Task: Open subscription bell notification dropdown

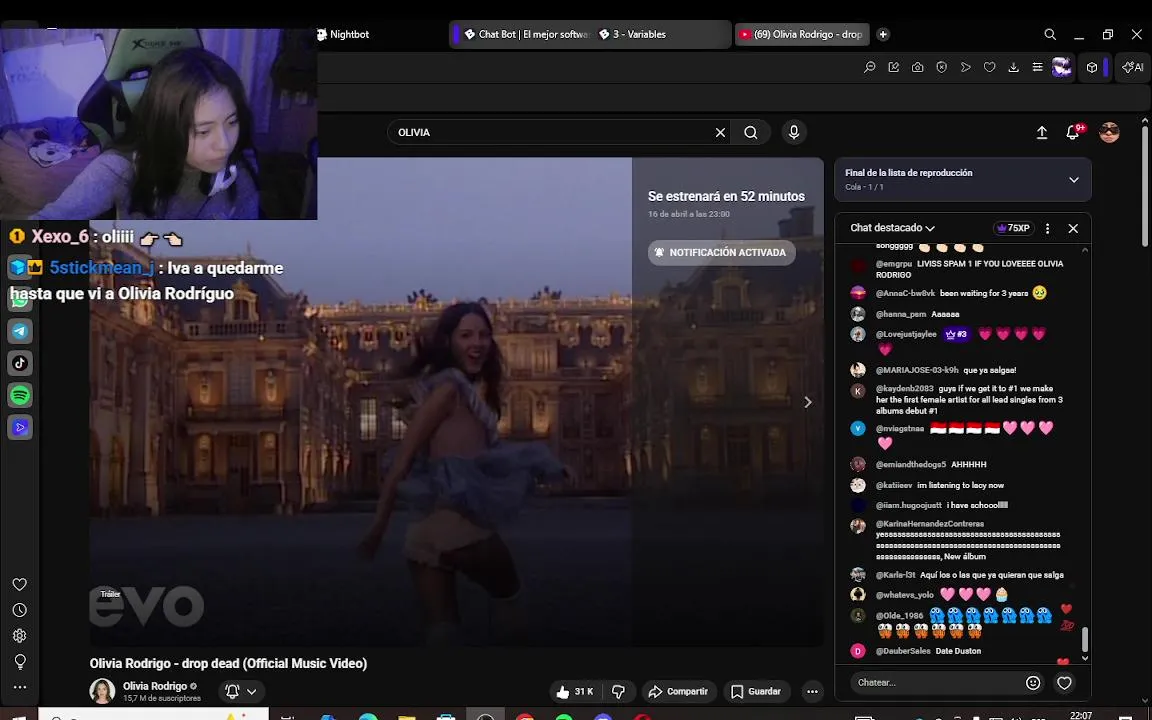Action: coord(241,691)
